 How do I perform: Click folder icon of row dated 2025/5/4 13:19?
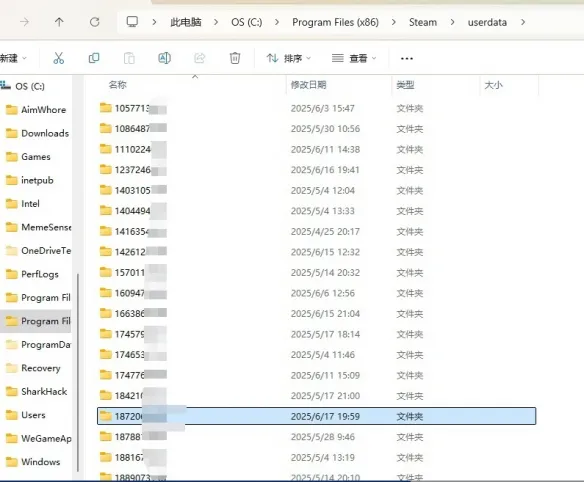coord(106,457)
